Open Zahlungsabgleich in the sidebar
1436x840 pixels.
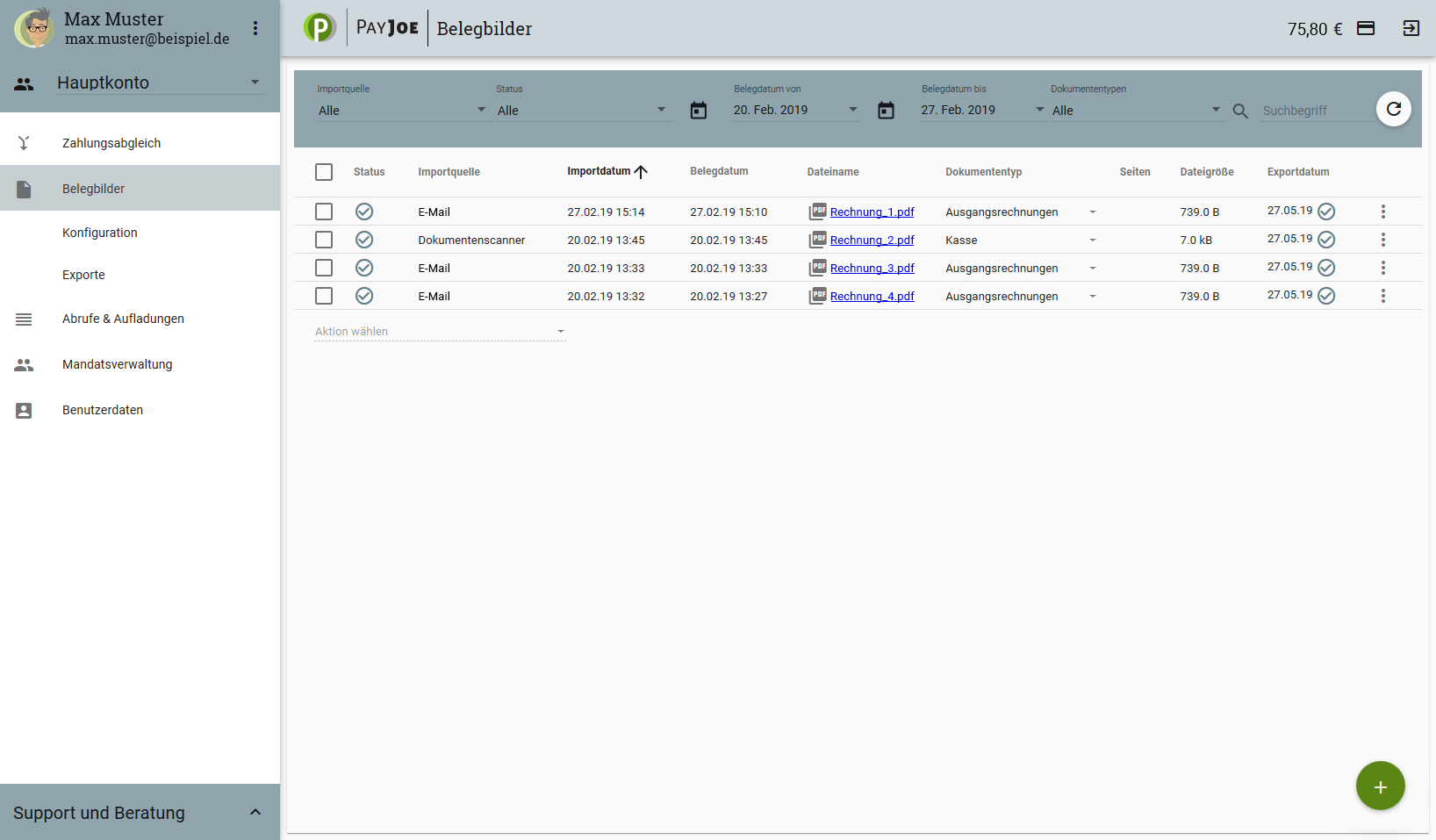coord(111,143)
